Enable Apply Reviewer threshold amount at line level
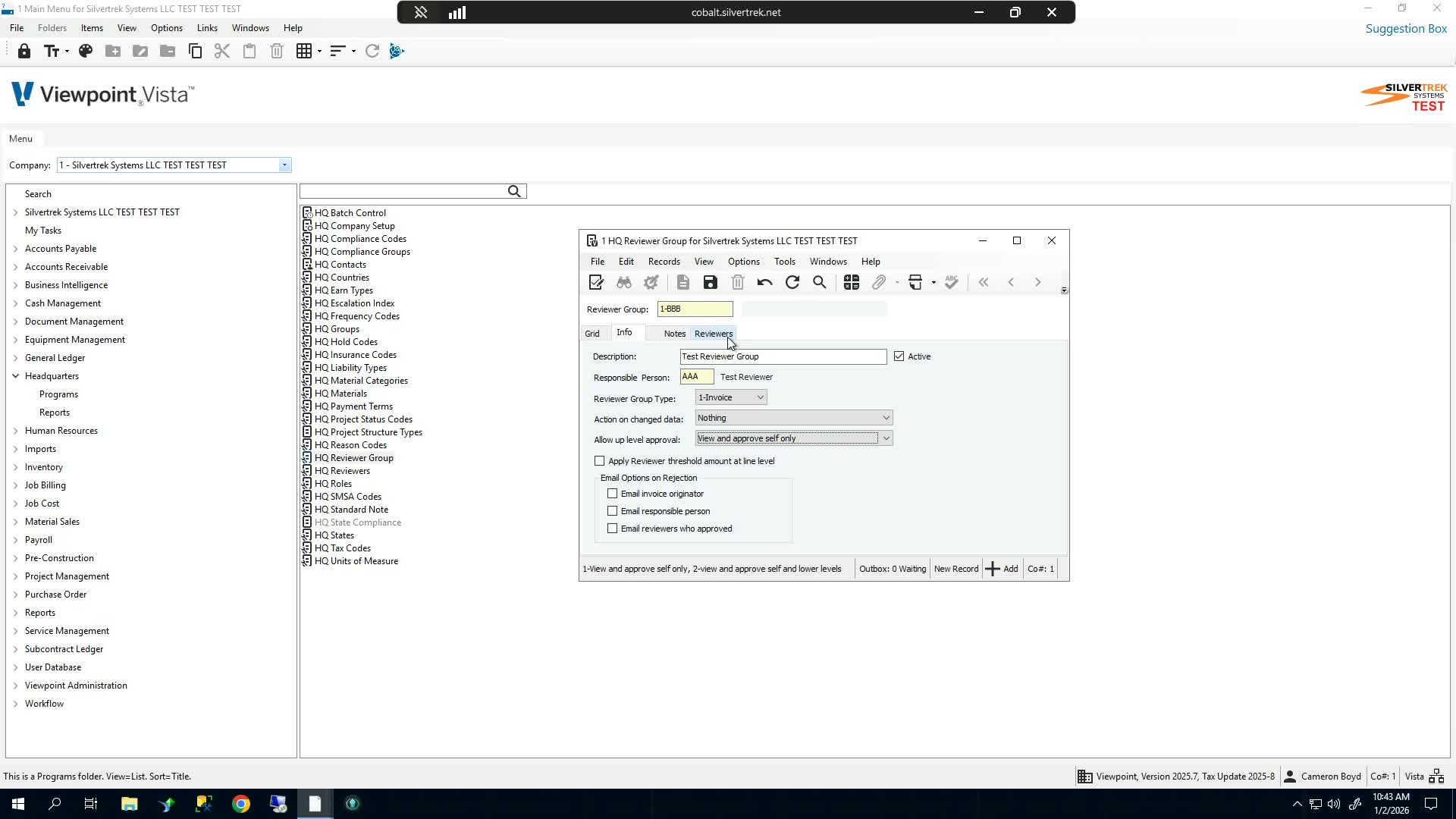The width and height of the screenshot is (1456, 819). click(x=600, y=461)
